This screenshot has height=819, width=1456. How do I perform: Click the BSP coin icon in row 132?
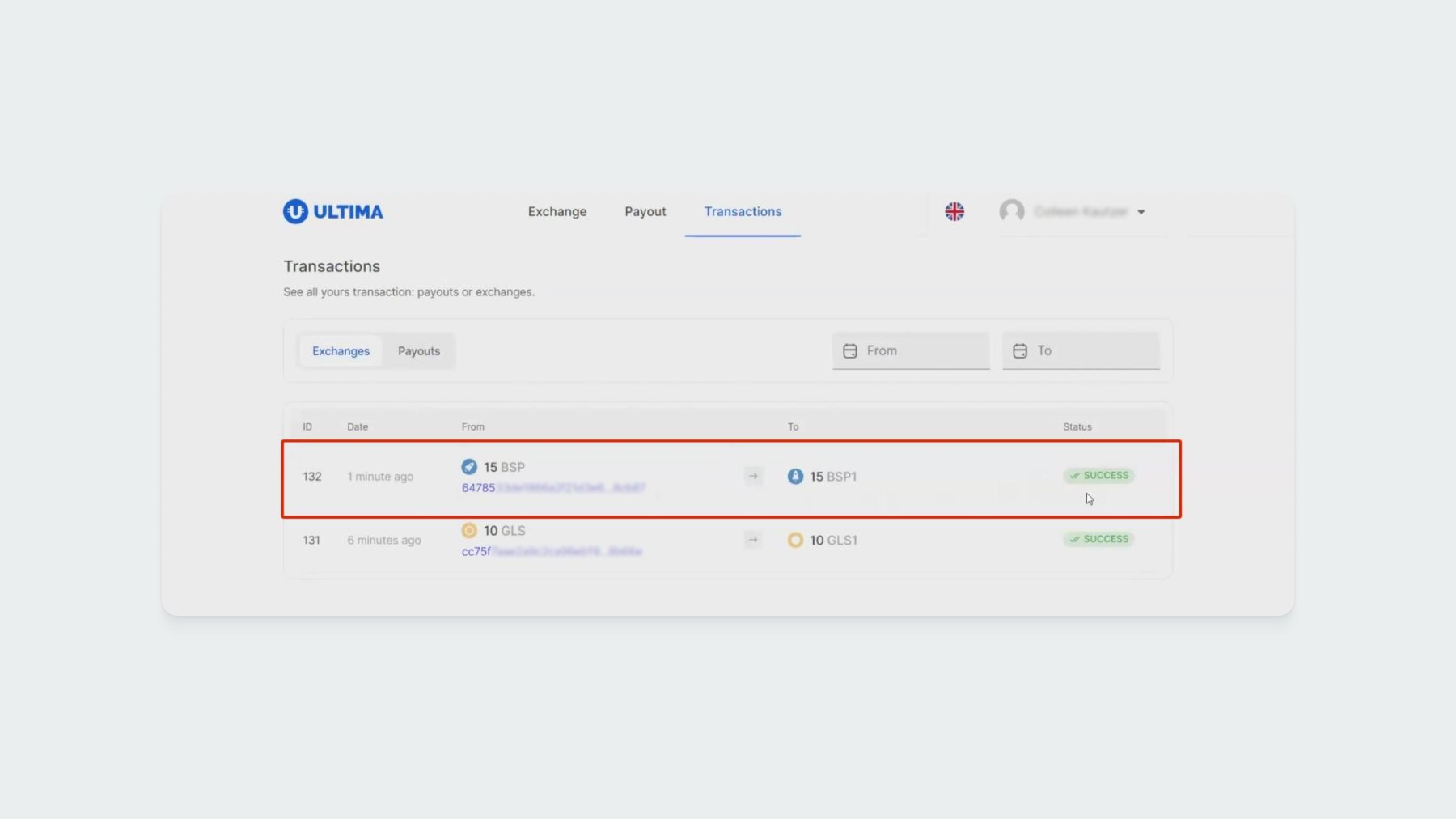pos(469,467)
